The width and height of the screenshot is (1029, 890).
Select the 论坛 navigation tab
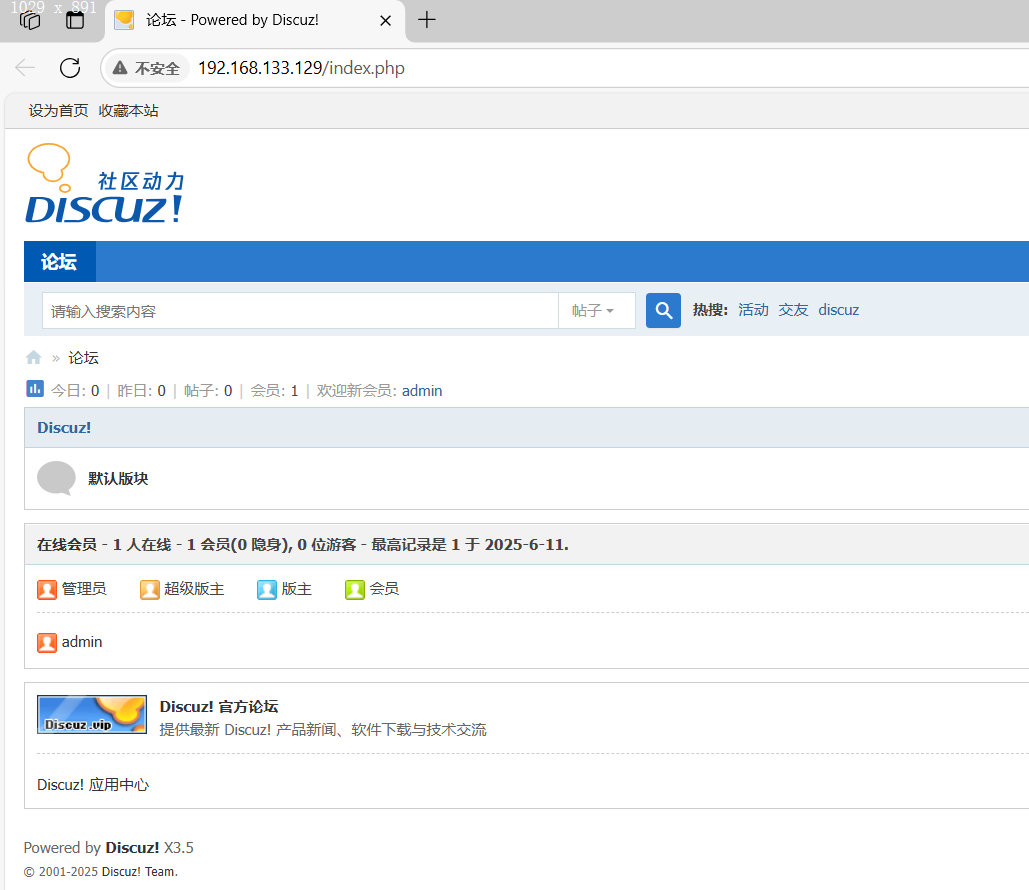pos(60,262)
